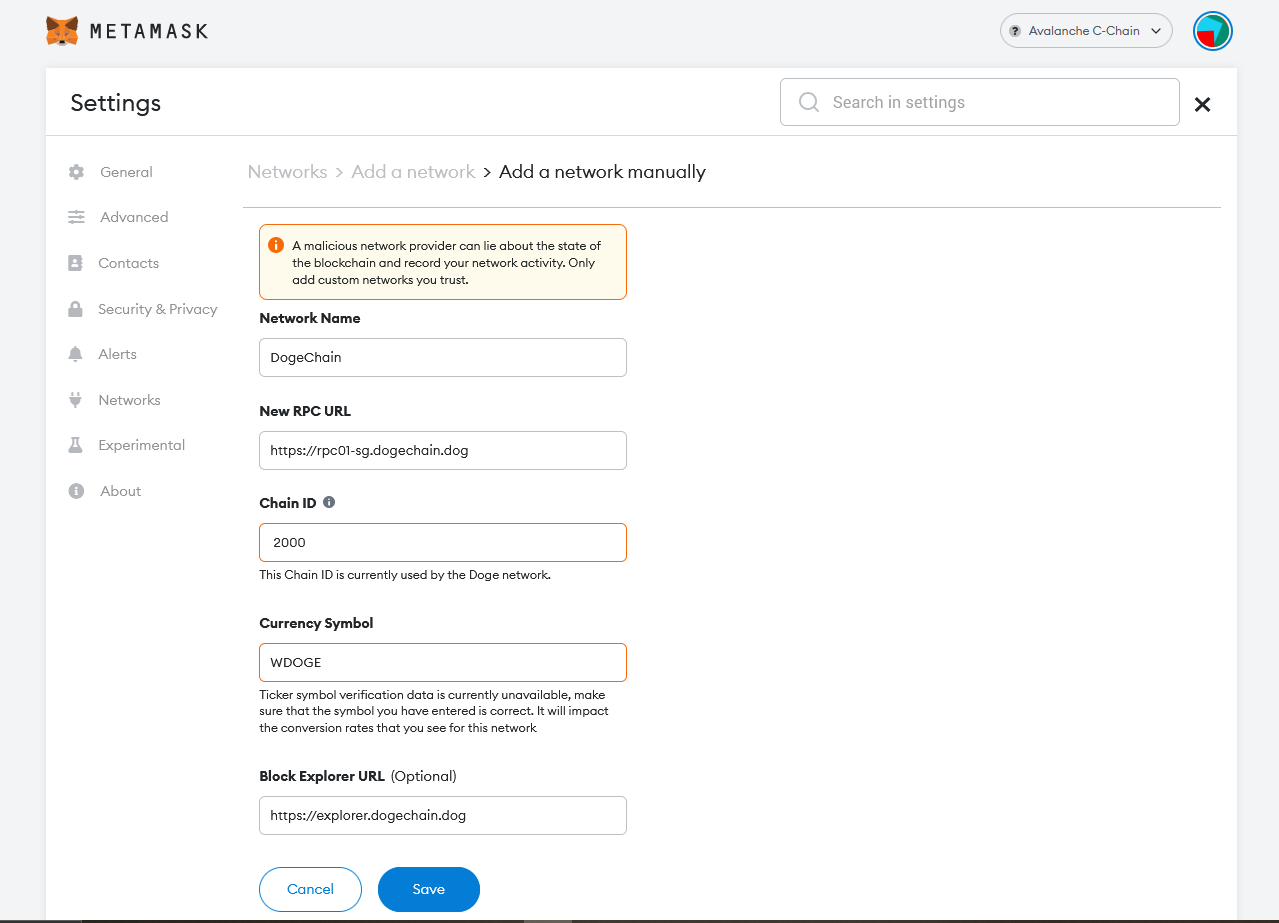Viewport: 1279px width, 923px height.
Task: Click the question mark network icon
Action: (x=1015, y=31)
